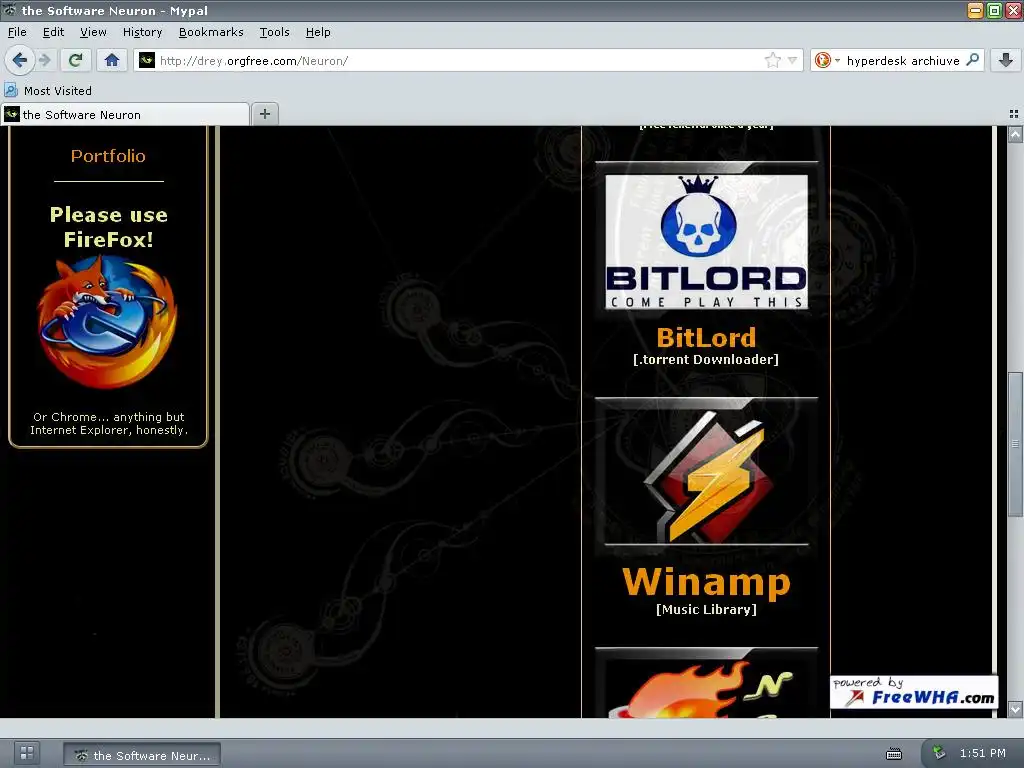Click the scrollbar down arrow
This screenshot has width=1024, height=768.
click(x=1015, y=709)
